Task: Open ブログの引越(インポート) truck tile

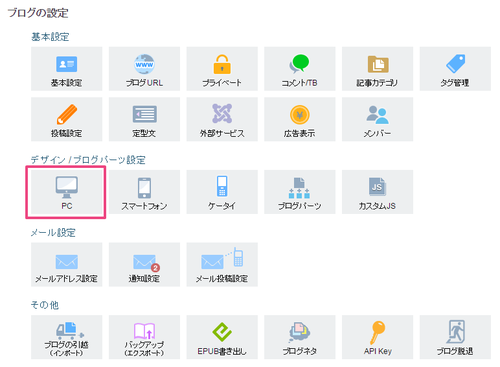Action: pos(67,337)
